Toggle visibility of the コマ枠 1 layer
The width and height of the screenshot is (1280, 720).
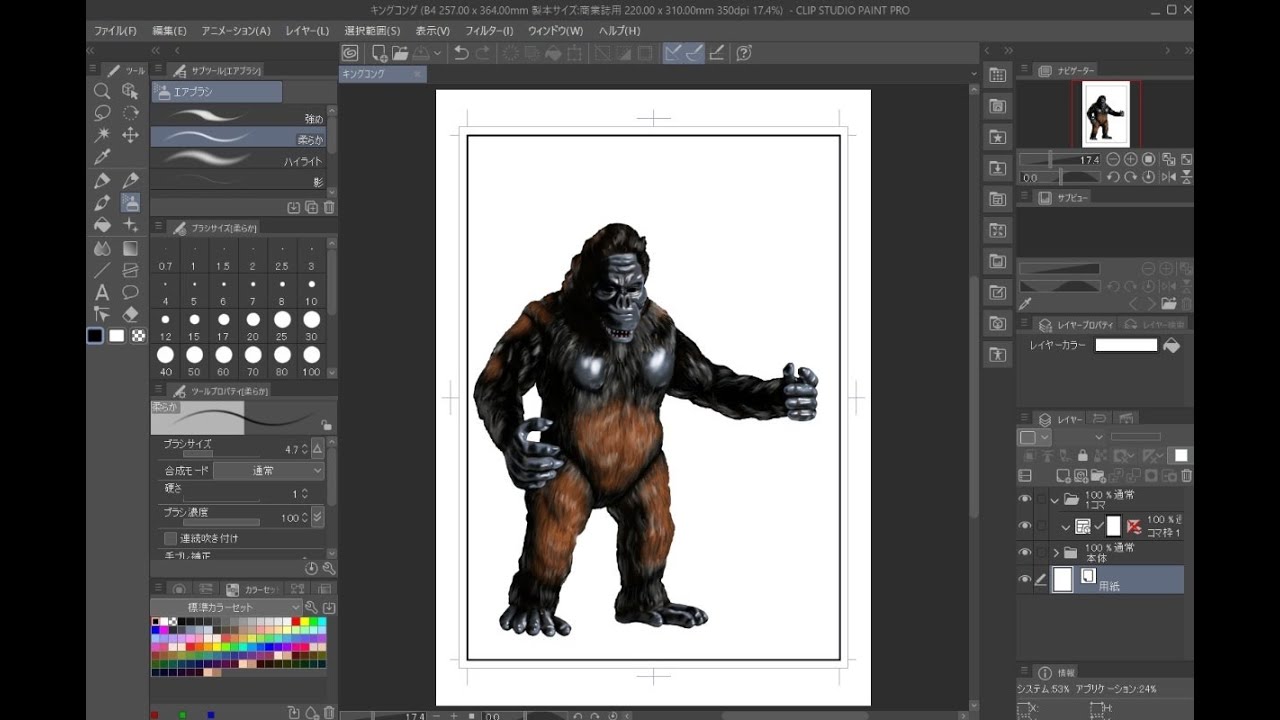(1025, 526)
